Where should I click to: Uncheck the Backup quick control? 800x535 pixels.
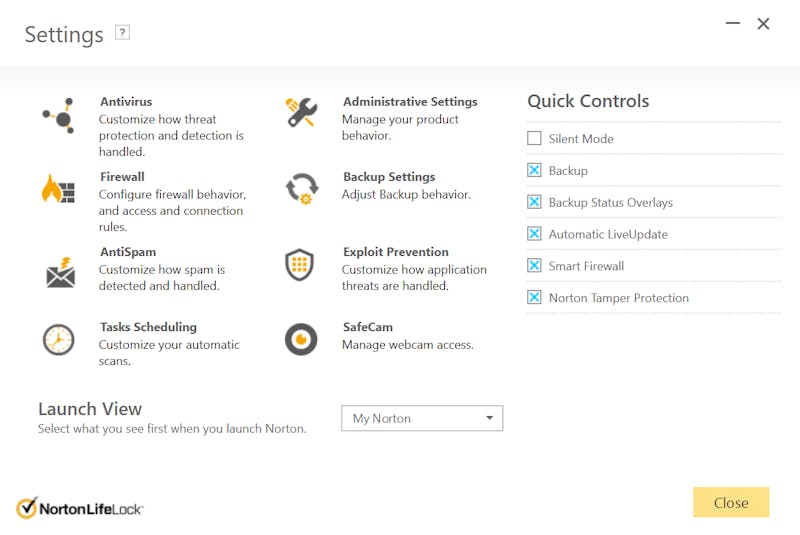point(534,170)
